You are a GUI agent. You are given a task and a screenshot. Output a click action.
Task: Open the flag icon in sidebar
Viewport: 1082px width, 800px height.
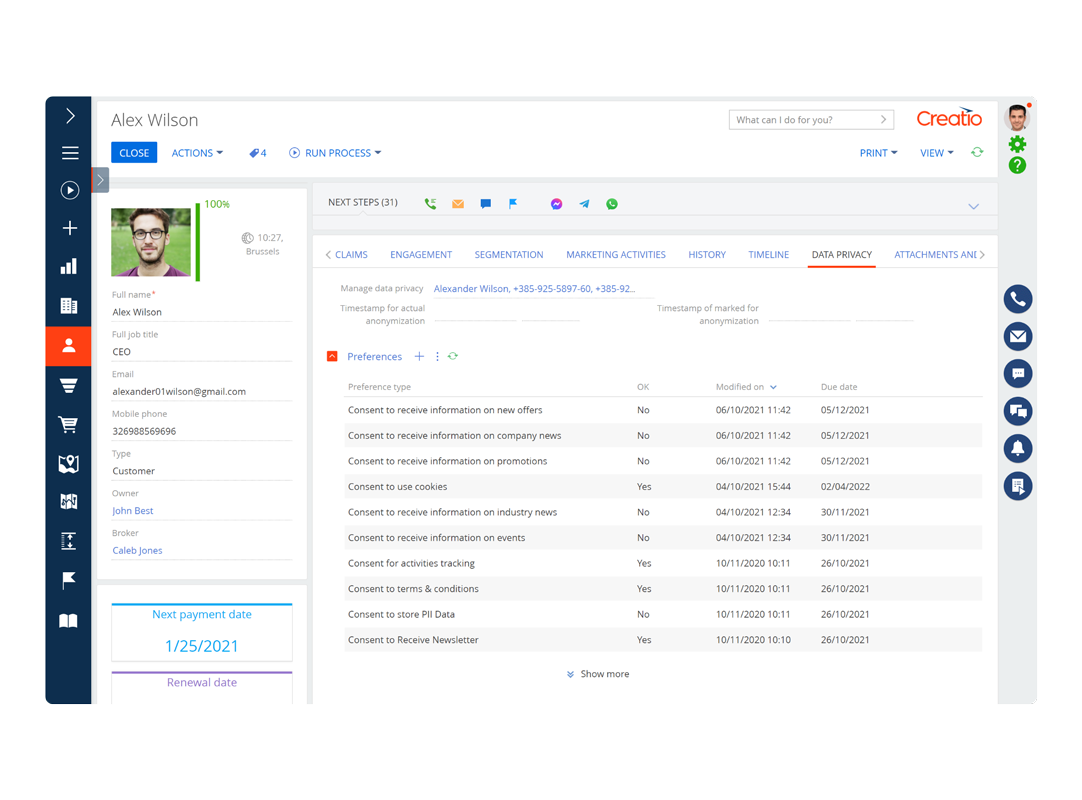click(69, 581)
